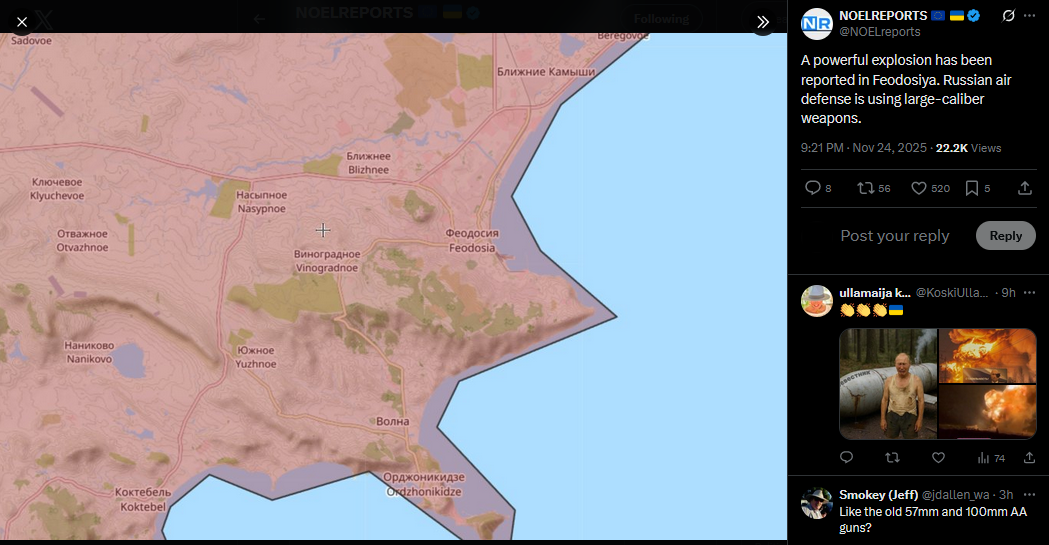Repost ullamaija's reply
Viewport: 1049px width, 545px height.
point(892,457)
